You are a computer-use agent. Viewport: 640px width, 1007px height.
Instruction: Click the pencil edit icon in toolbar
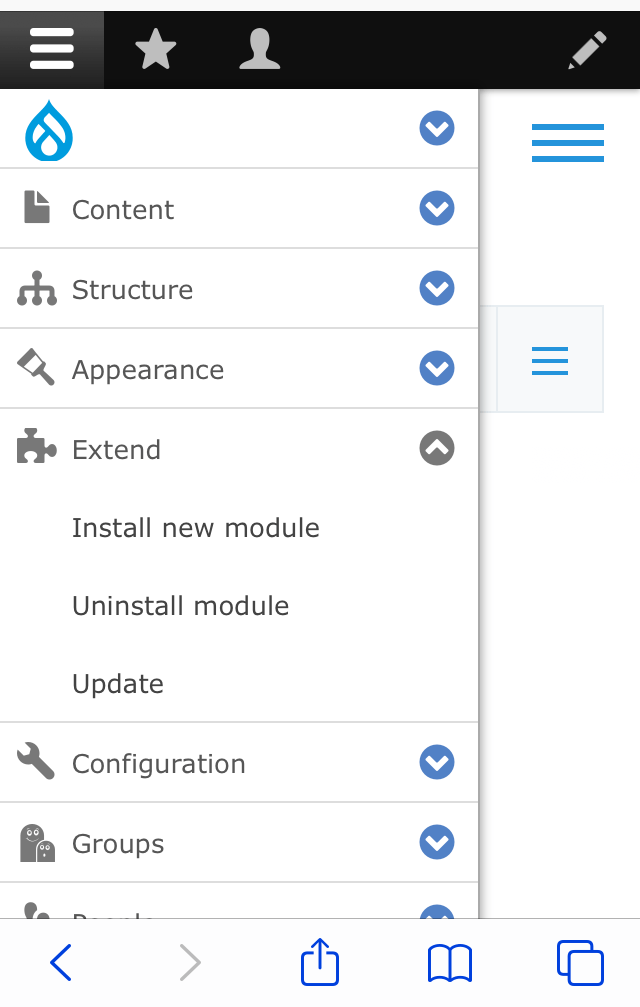588,48
